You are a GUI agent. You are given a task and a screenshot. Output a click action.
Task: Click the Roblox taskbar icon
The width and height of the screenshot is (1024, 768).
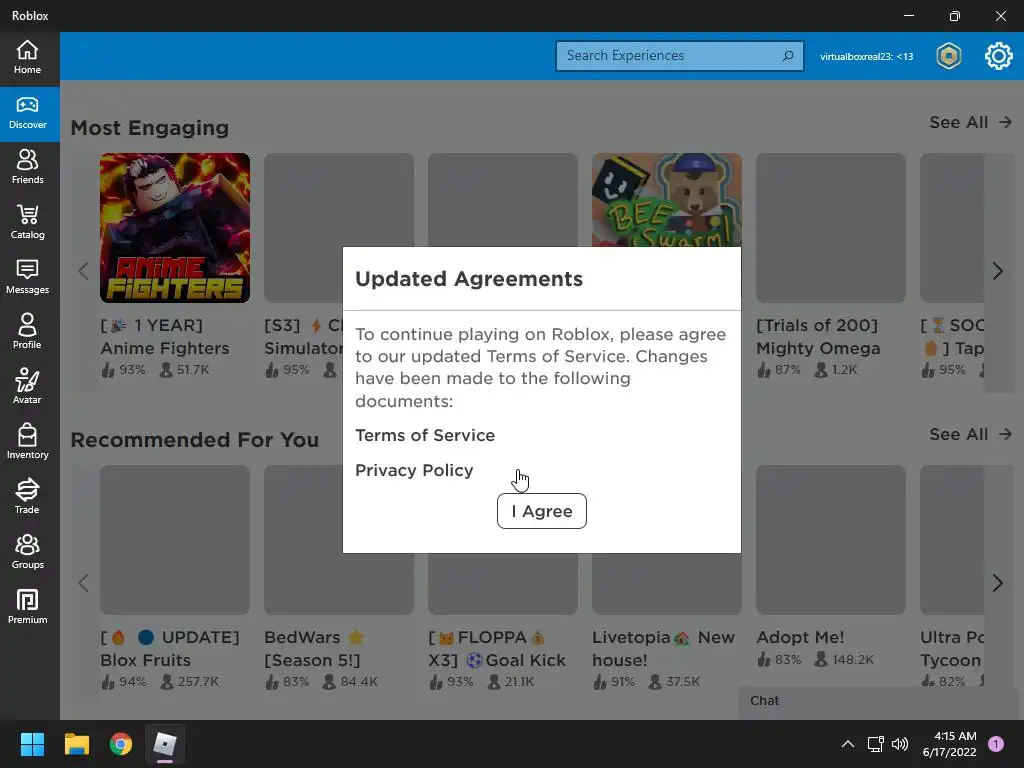[x=165, y=744]
